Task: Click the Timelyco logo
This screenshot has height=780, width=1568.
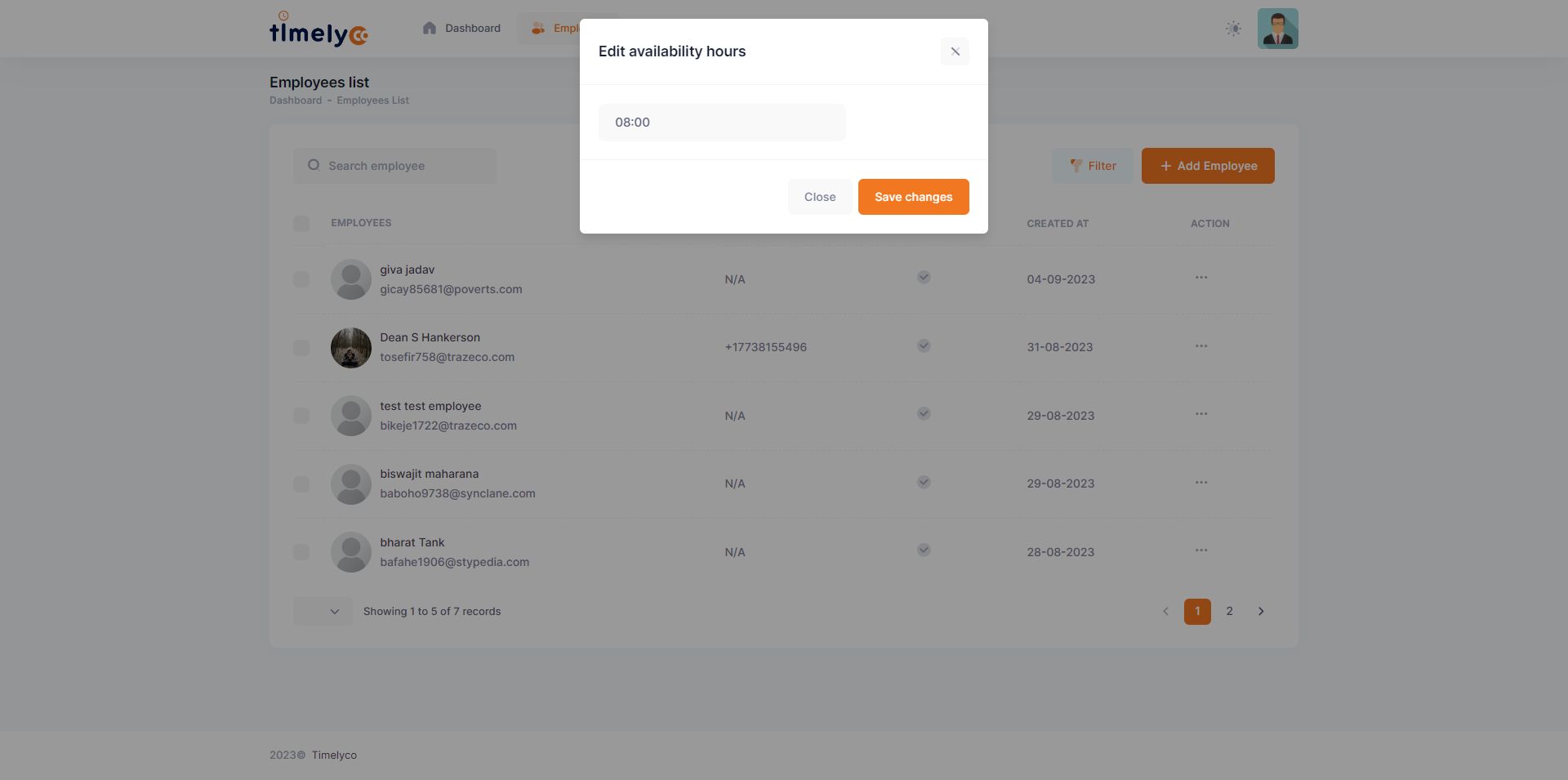Action: [x=318, y=29]
